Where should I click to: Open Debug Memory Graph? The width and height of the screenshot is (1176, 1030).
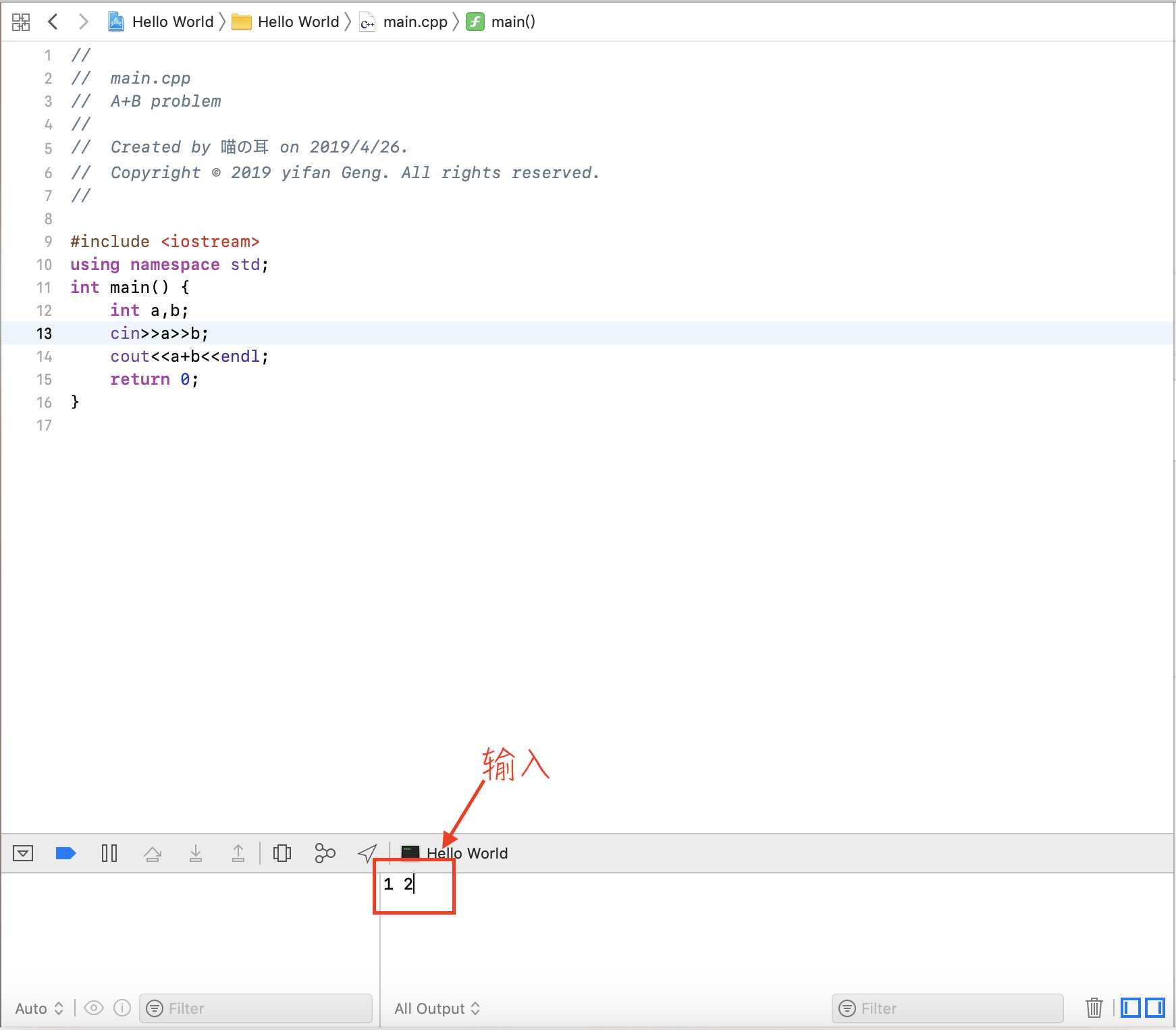click(x=325, y=853)
